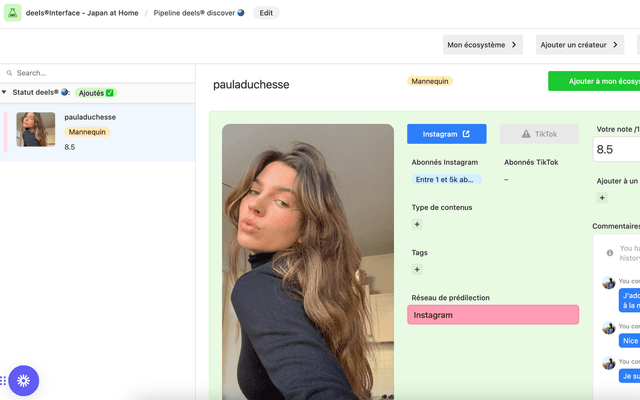Add a Type de contenus with plus
The image size is (640, 400).
pyautogui.click(x=417, y=224)
